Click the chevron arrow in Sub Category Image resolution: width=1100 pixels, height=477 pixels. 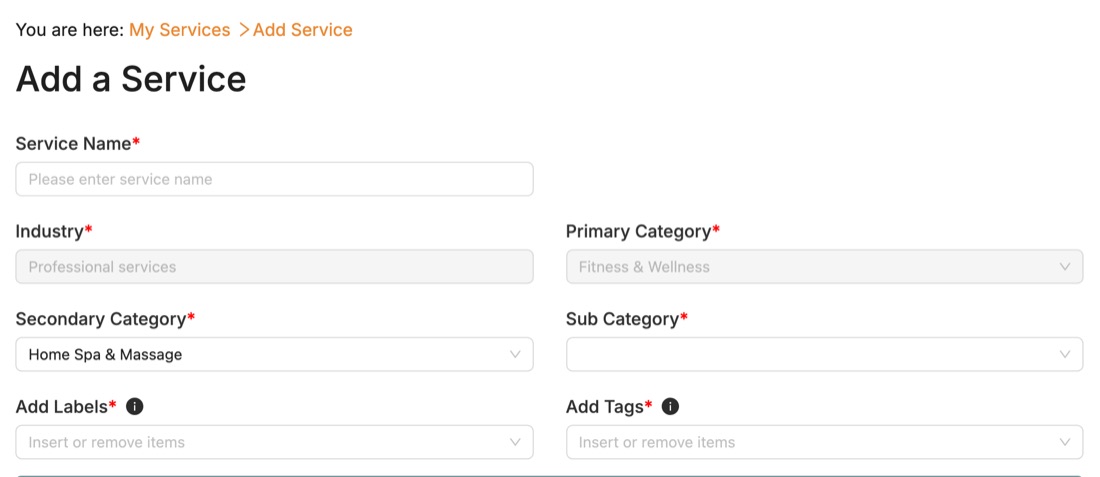1065,354
